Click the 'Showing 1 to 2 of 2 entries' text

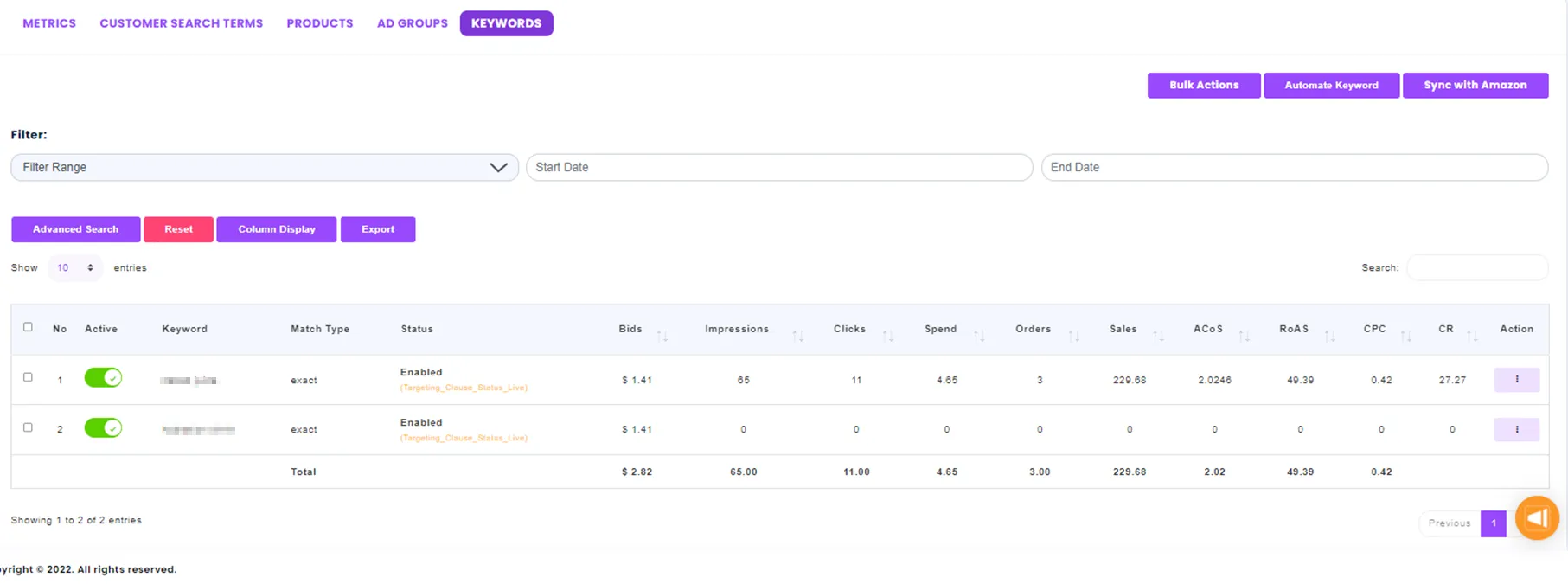point(76,520)
